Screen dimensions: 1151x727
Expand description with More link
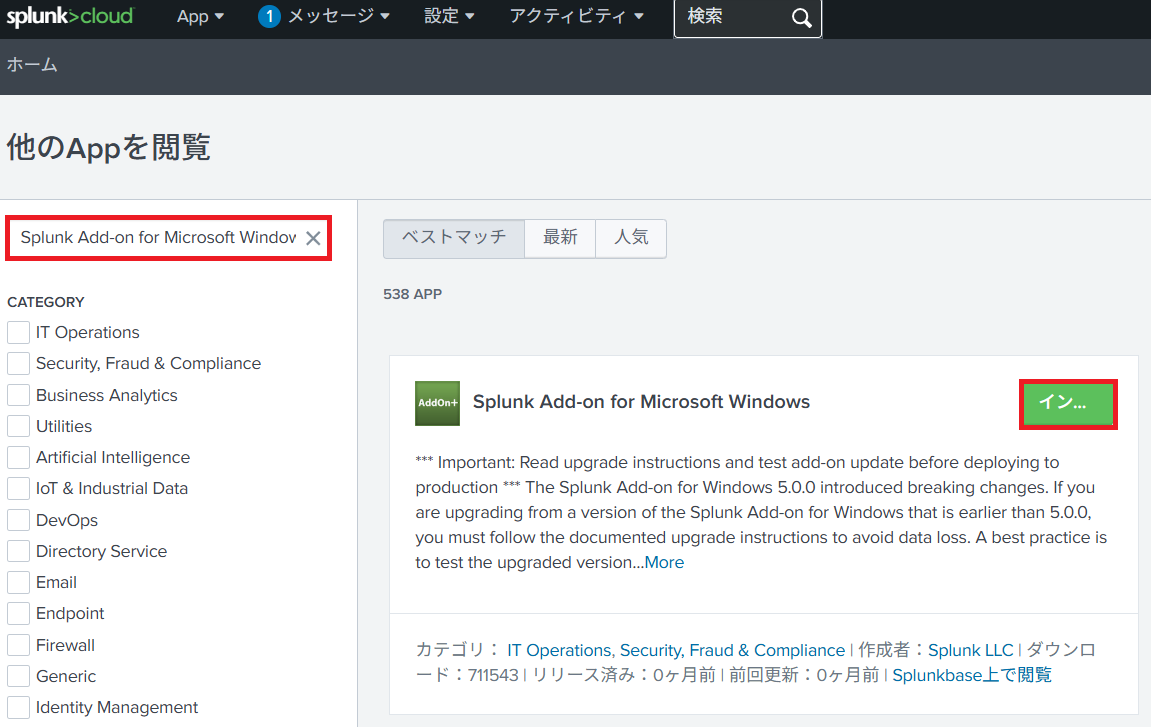pyautogui.click(x=664, y=562)
